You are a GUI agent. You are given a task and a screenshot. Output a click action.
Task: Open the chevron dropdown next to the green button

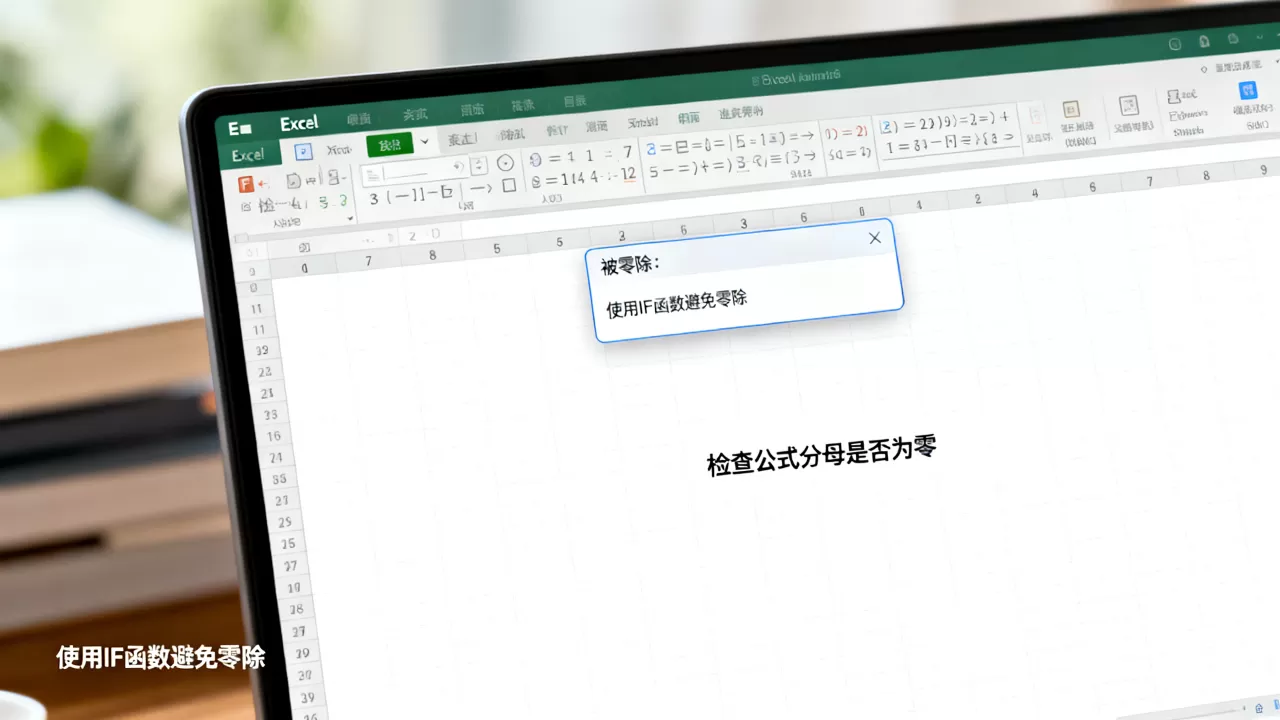(x=425, y=142)
